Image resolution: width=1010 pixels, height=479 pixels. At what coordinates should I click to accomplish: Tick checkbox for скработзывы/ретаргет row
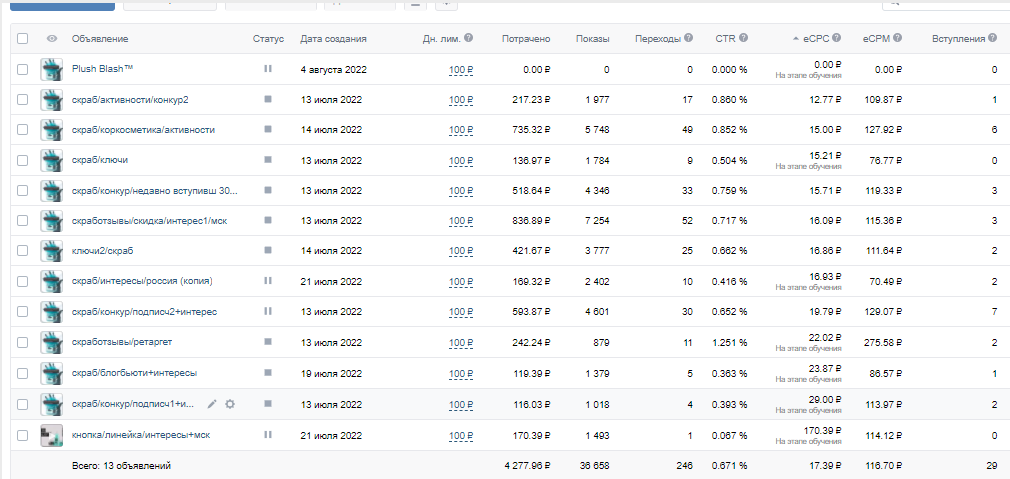23,343
